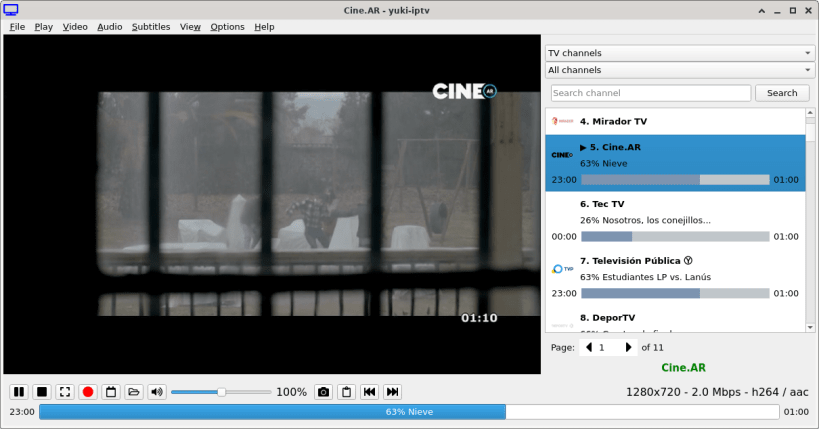Click the yuki-iptv app icon in title bar
819x429 pixels.
pyautogui.click(x=11, y=10)
